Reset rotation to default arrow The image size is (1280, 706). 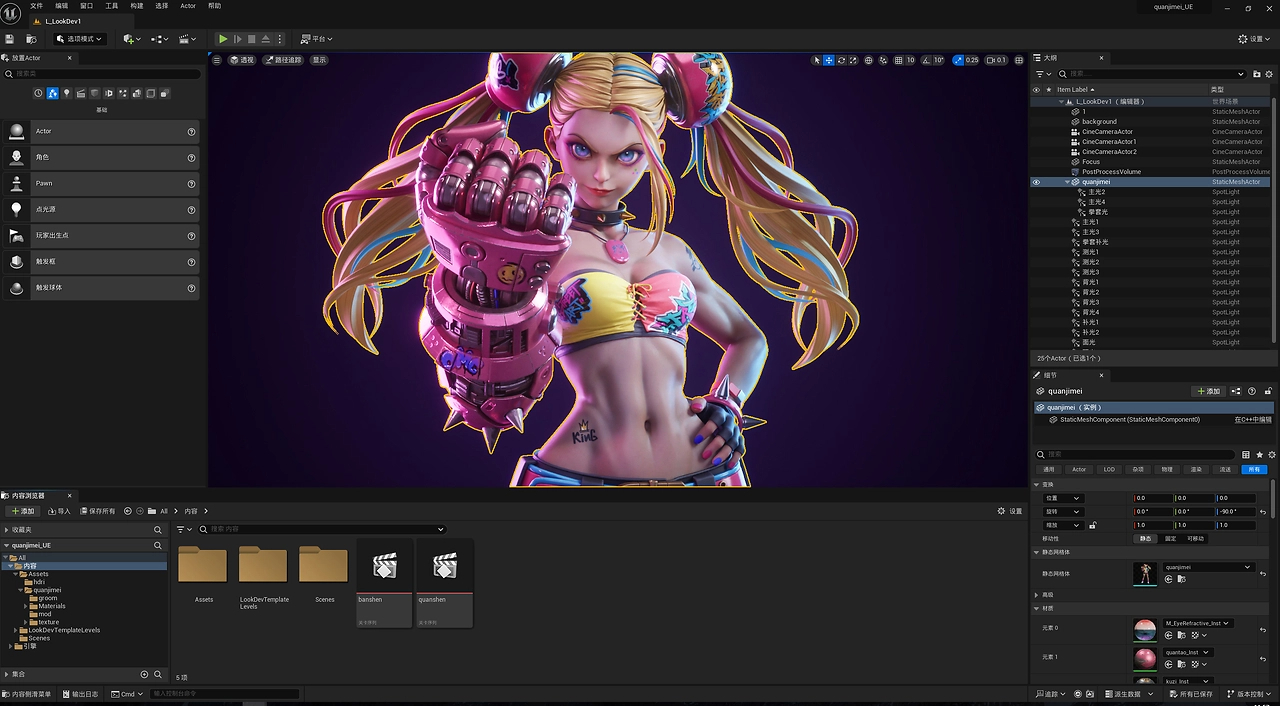1264,512
